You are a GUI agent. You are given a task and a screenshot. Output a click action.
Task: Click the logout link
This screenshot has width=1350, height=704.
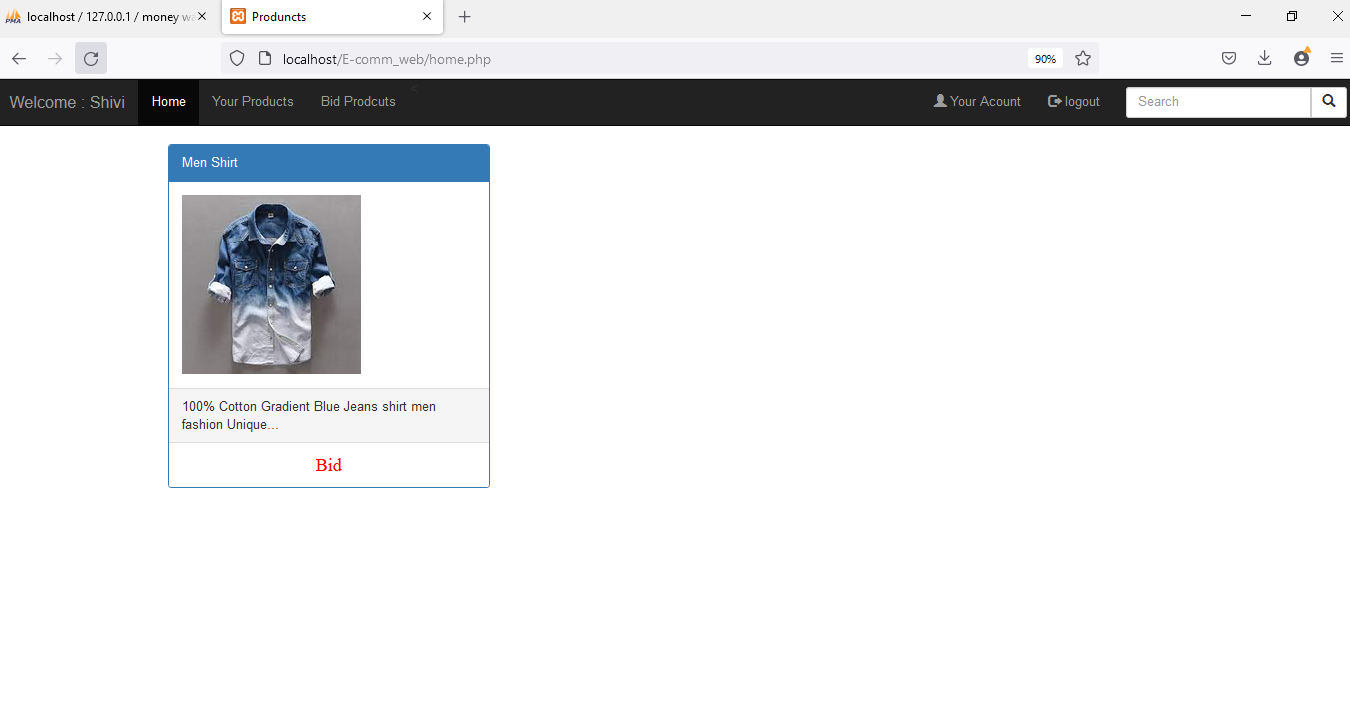coord(1074,102)
